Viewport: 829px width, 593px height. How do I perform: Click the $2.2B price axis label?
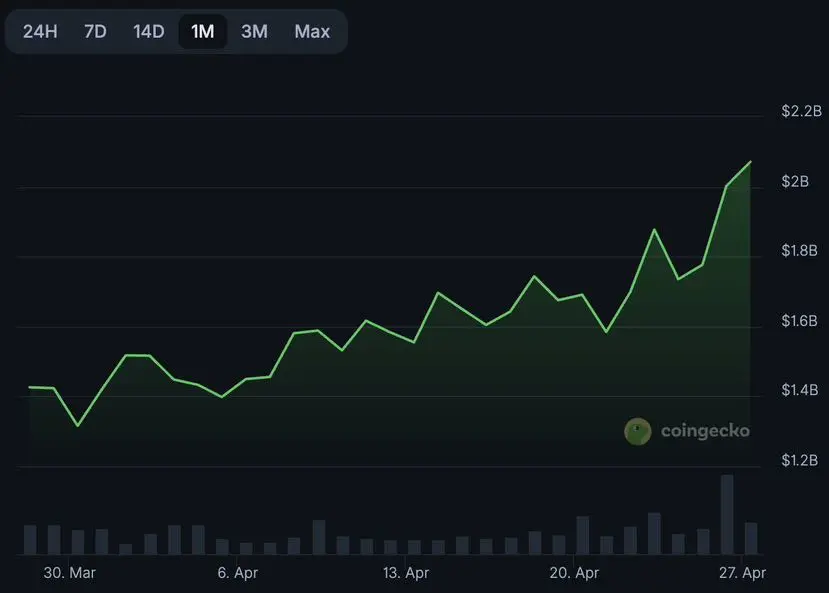[x=801, y=112]
